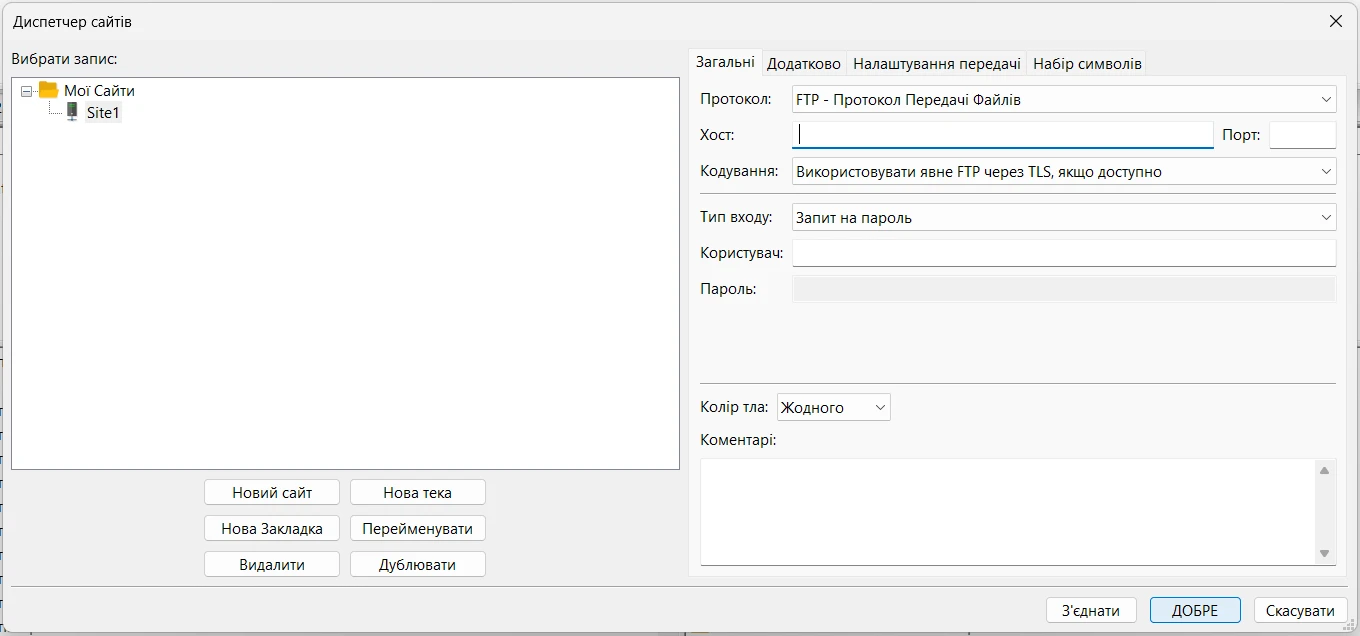Open the Кодування dropdown

1064,172
